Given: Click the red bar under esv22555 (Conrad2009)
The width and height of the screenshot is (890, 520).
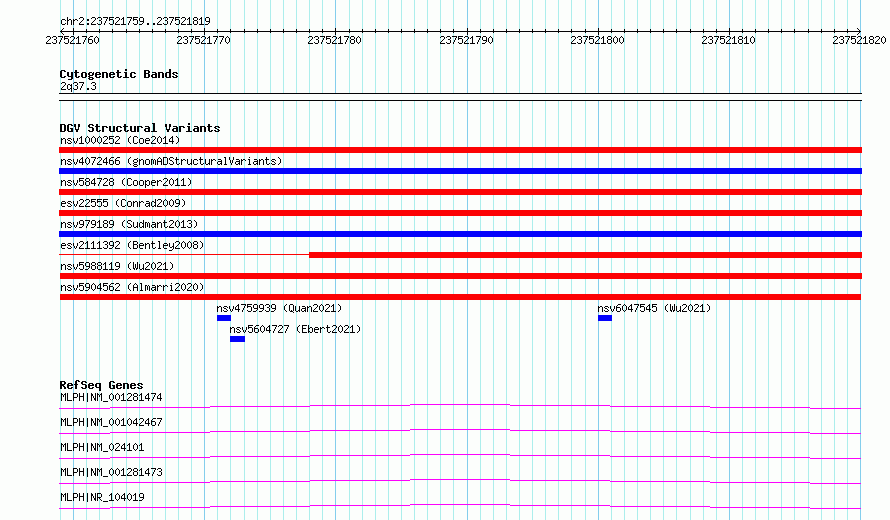Looking at the screenshot, I should [x=460, y=213].
